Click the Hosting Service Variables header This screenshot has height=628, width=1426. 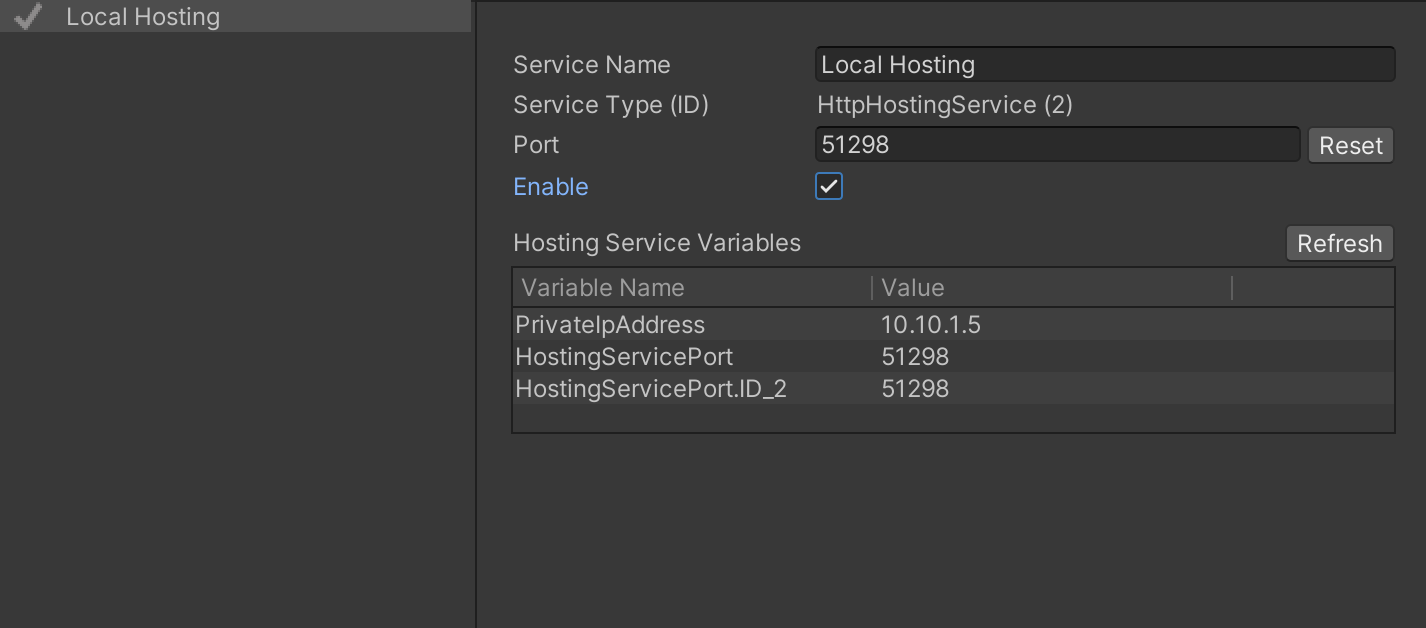657,242
